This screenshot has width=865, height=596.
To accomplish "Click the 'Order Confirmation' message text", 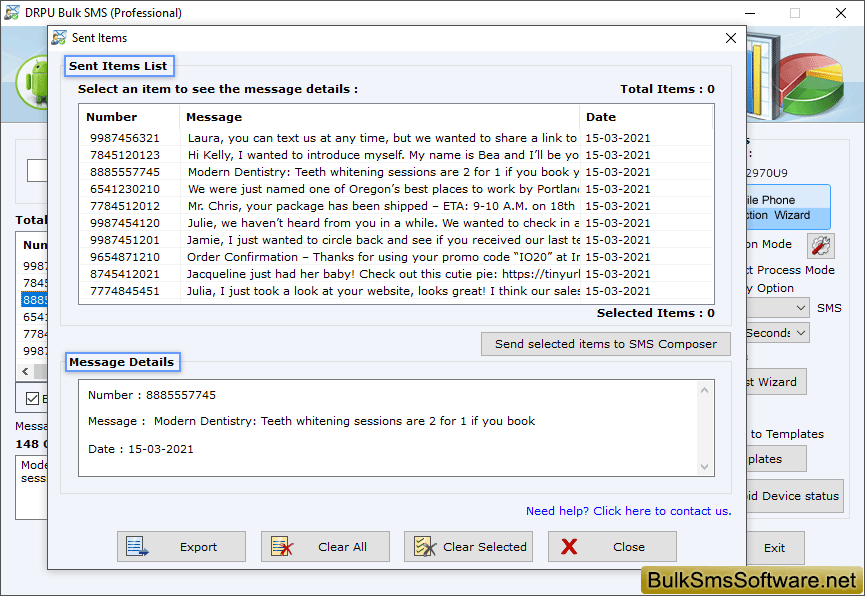I will (382, 257).
